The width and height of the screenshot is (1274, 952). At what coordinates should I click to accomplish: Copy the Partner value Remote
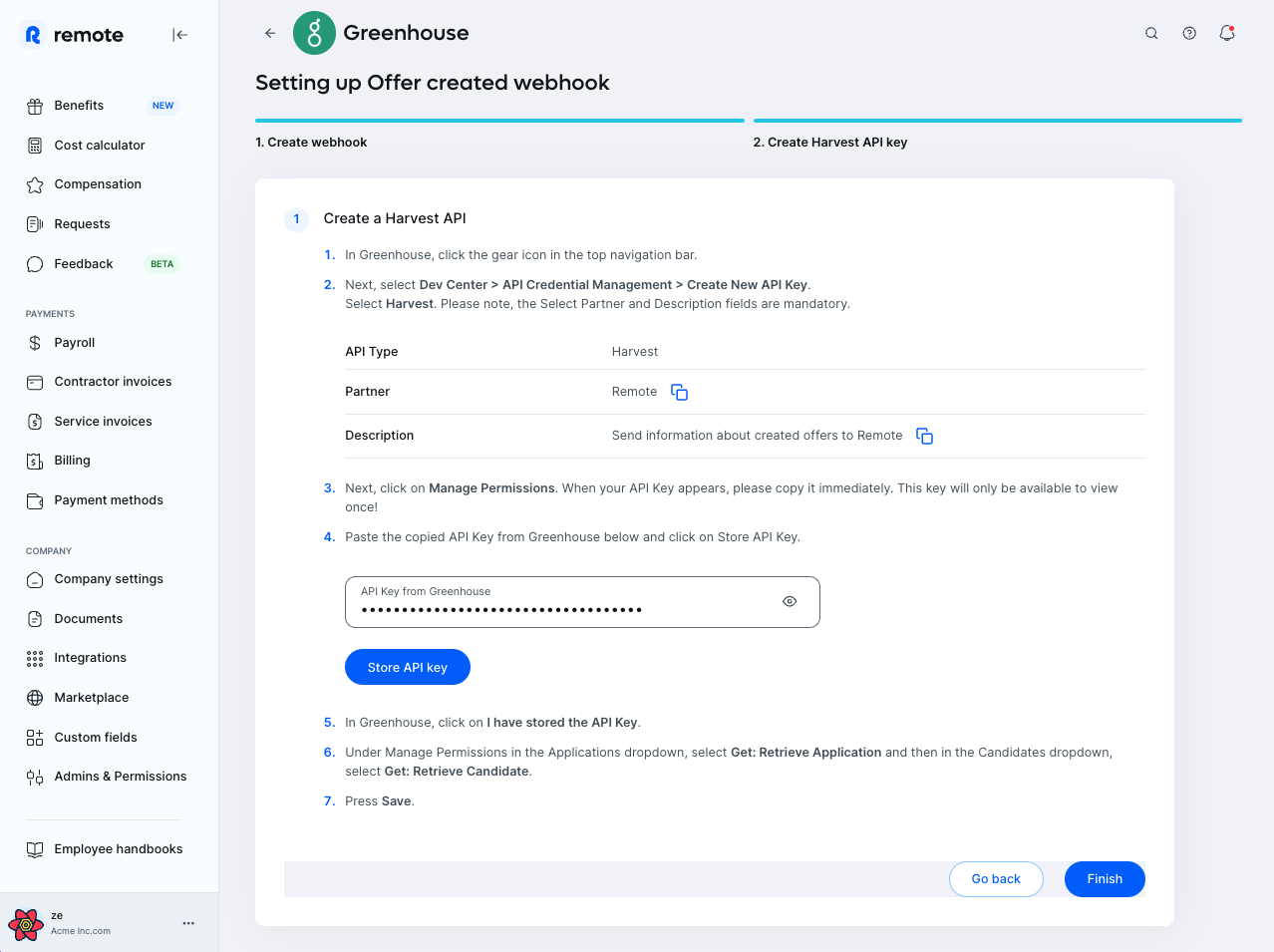(679, 392)
